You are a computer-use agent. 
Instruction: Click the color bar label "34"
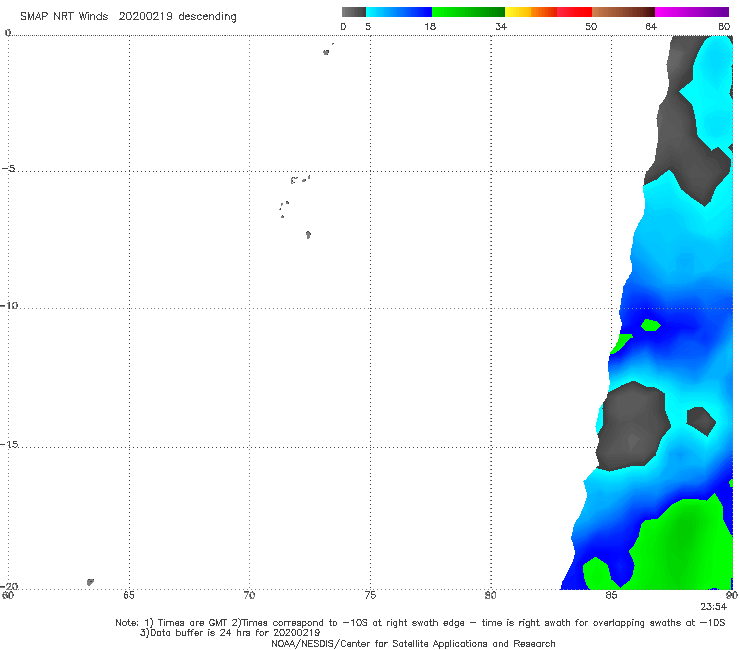pos(501,27)
